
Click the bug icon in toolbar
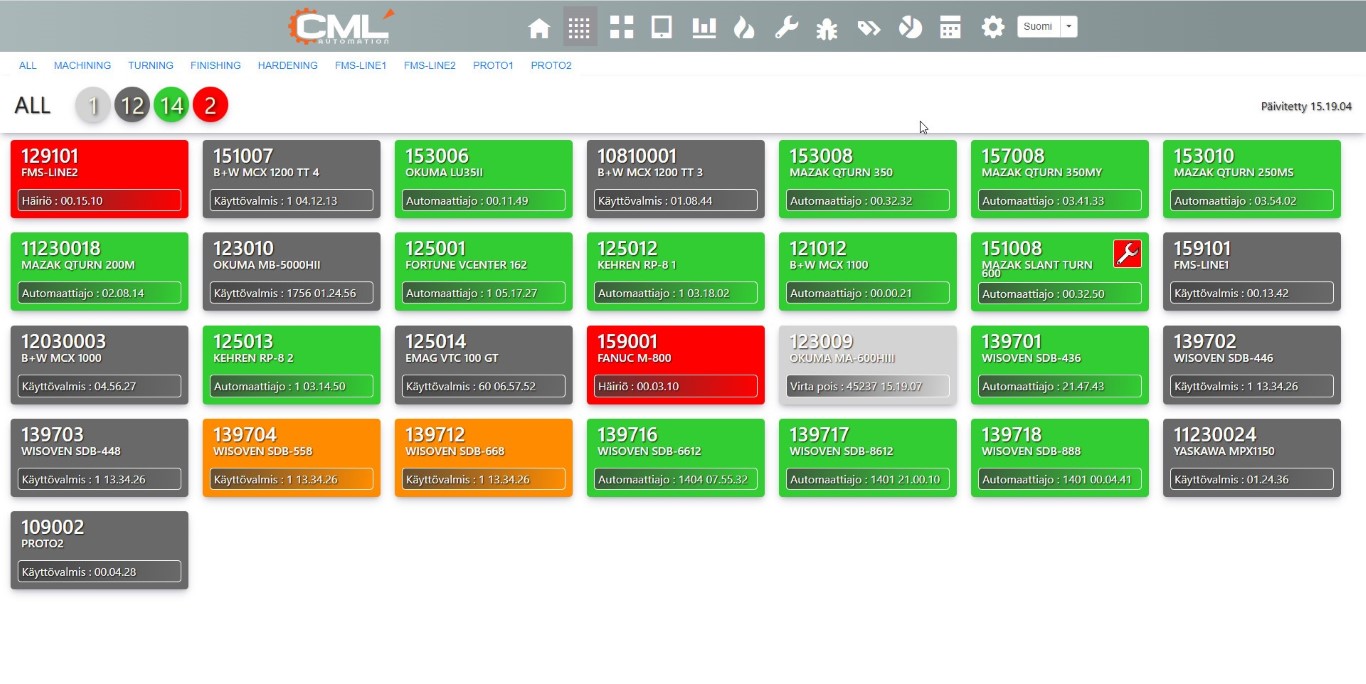(x=826, y=28)
